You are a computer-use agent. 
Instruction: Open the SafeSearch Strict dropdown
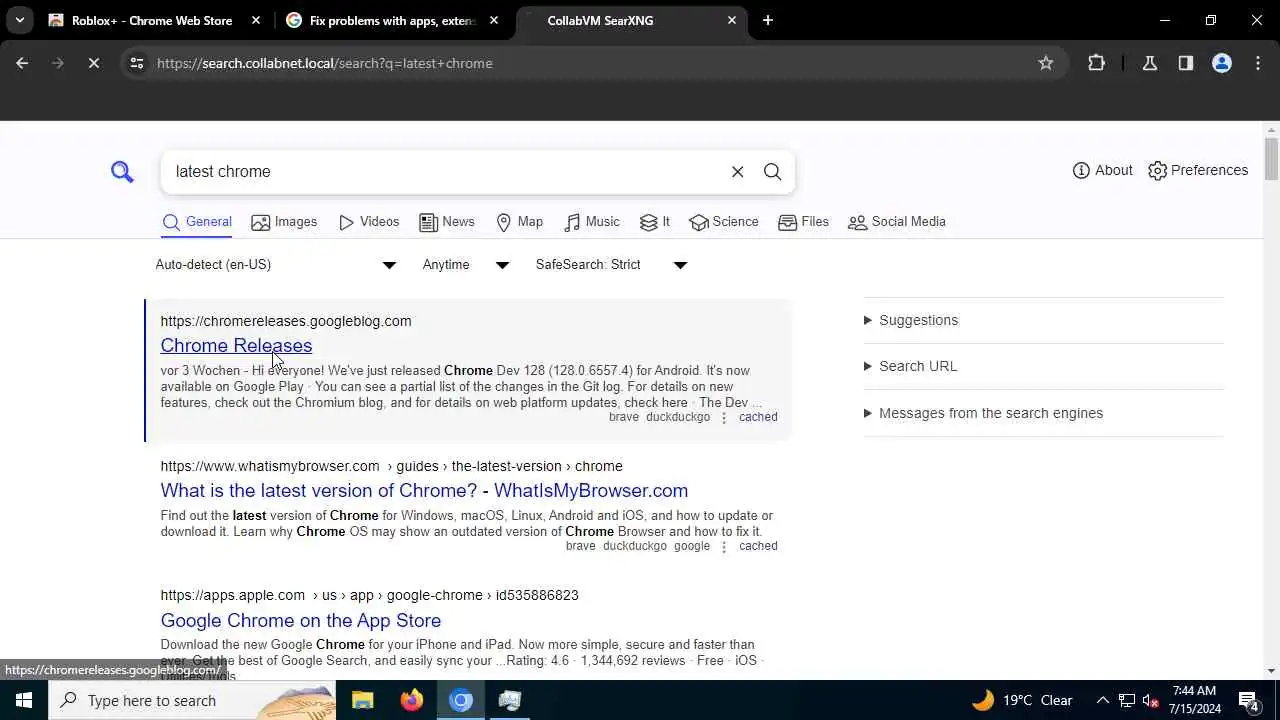pyautogui.click(x=612, y=265)
